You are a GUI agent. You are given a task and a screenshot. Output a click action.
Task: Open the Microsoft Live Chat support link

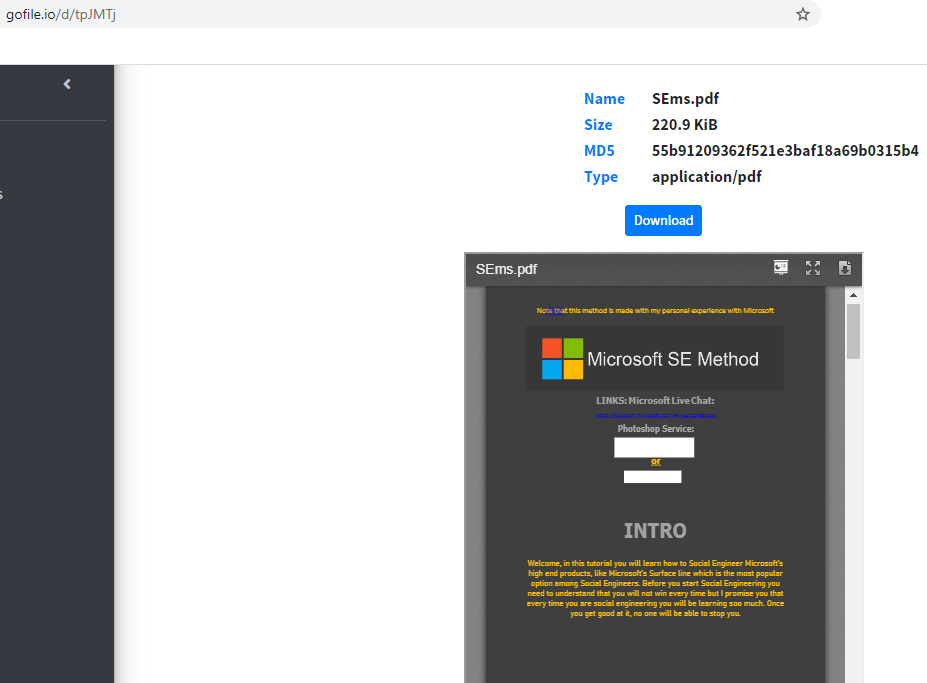(655, 414)
